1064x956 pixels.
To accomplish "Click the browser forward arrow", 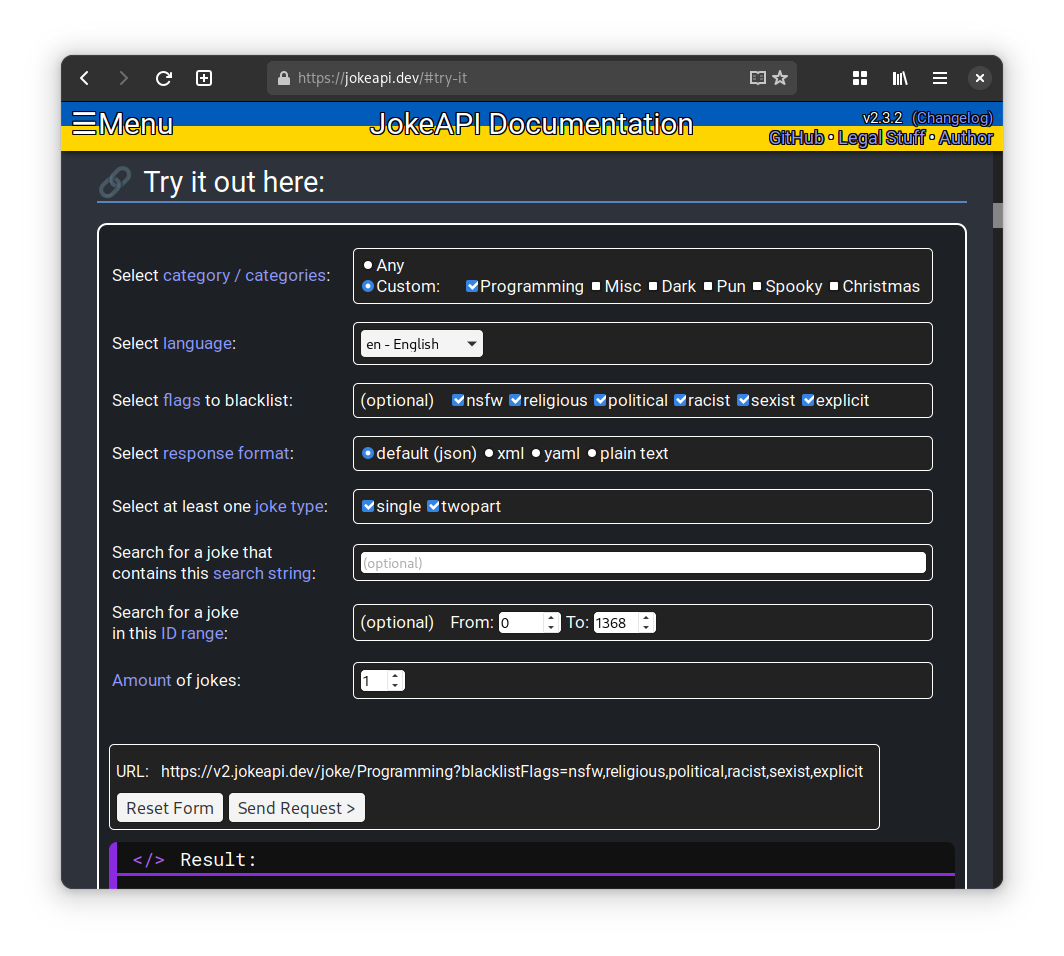I will tap(124, 78).
